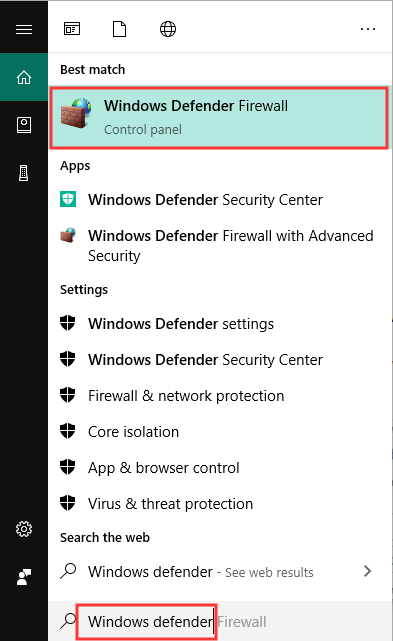This screenshot has height=641, width=393.
Task: Click shield icon beside Virus & threat protection
Action: click(67, 503)
